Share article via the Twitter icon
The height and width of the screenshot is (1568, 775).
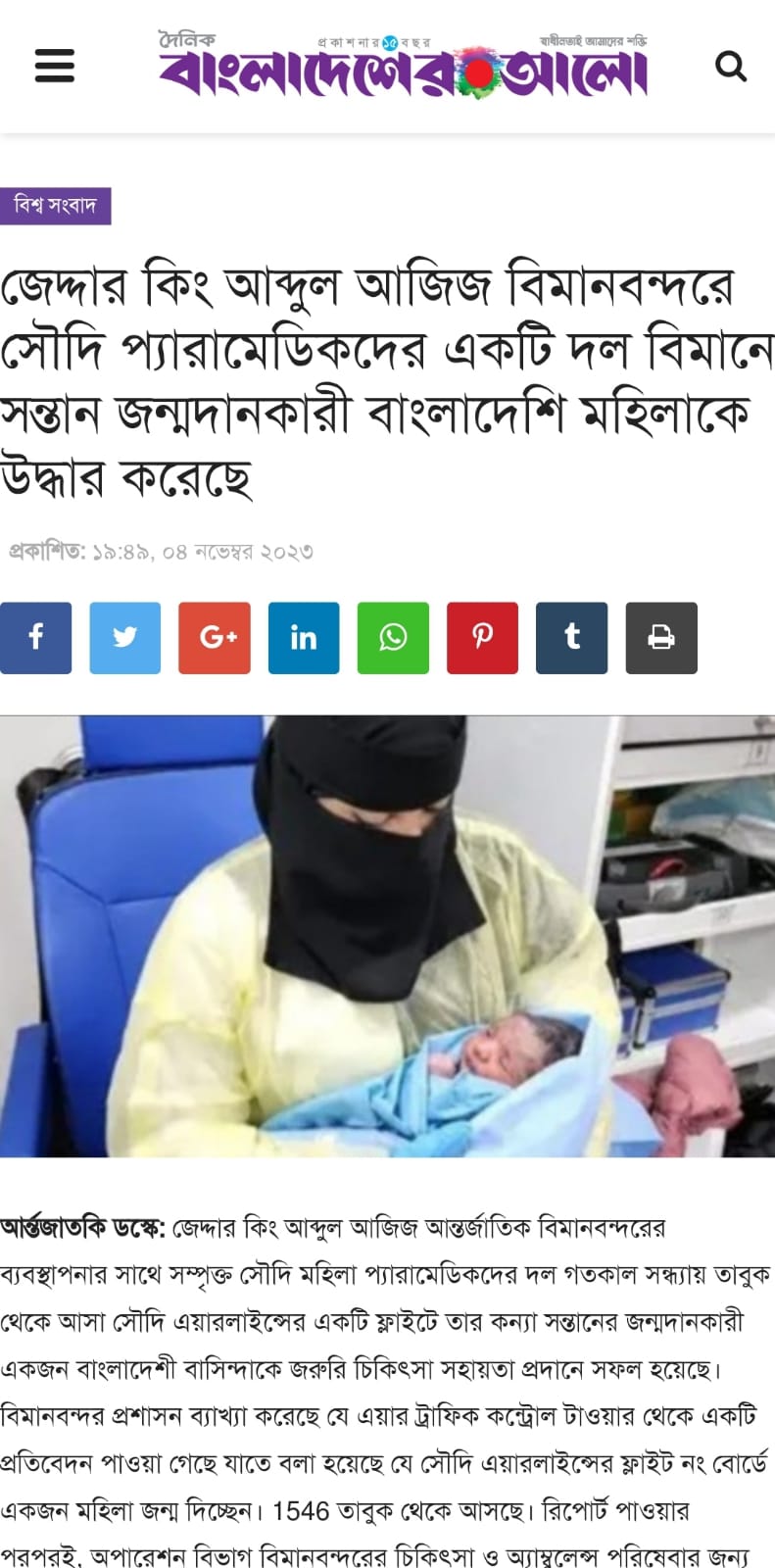[x=125, y=638]
